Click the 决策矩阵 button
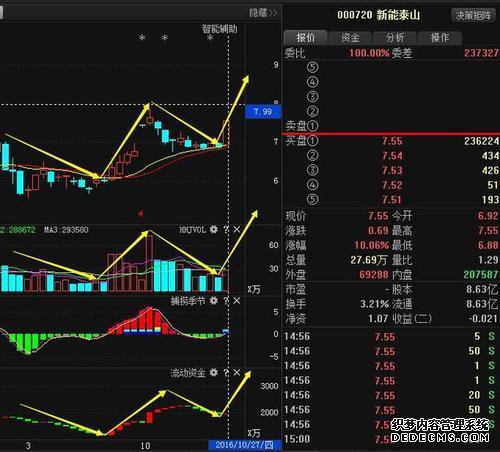The image size is (500, 452). (x=473, y=15)
